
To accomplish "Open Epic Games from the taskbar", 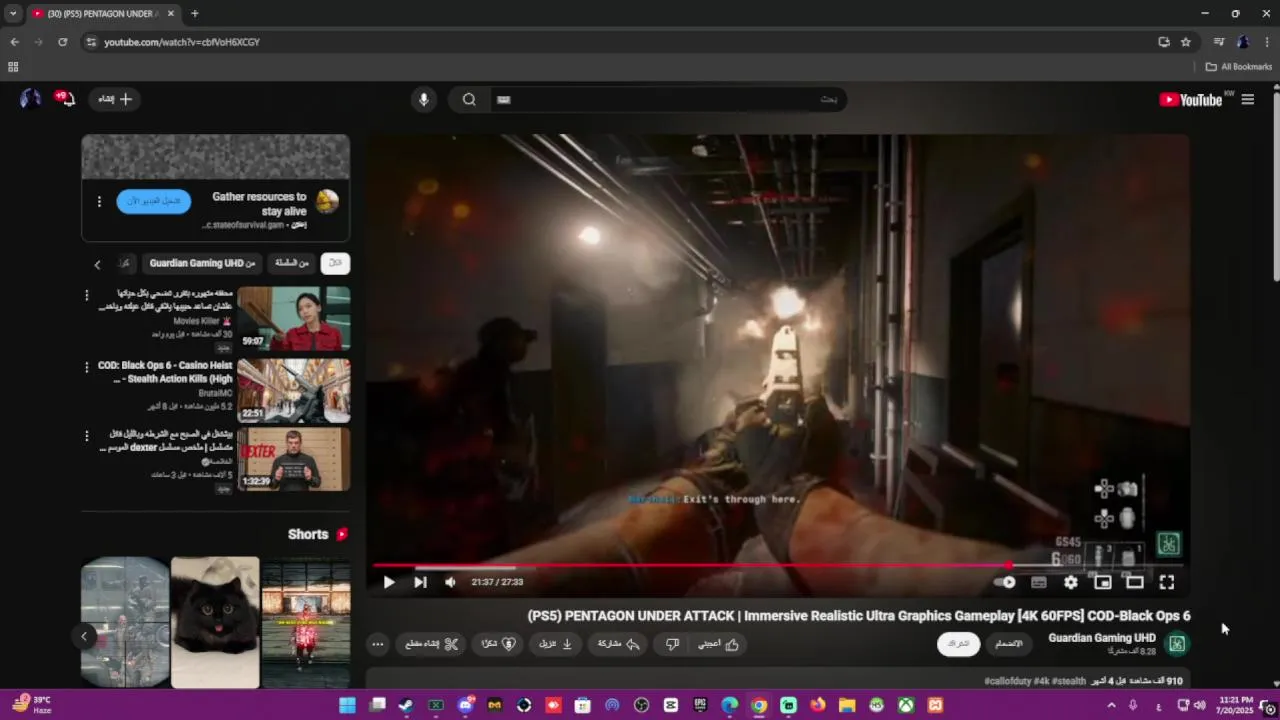I will pyautogui.click(x=700, y=705).
